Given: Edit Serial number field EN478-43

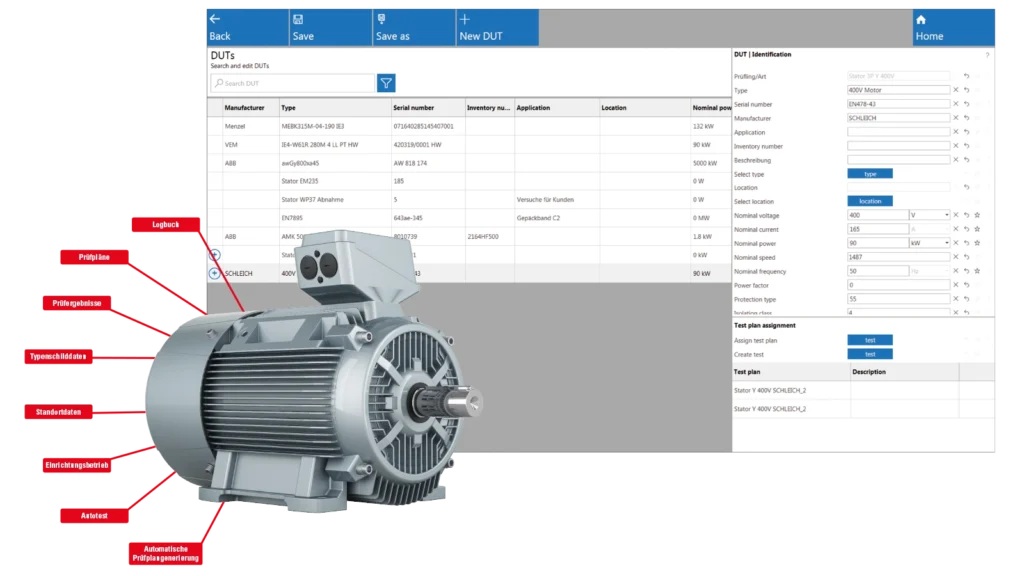Looking at the screenshot, I should pyautogui.click(x=898, y=104).
